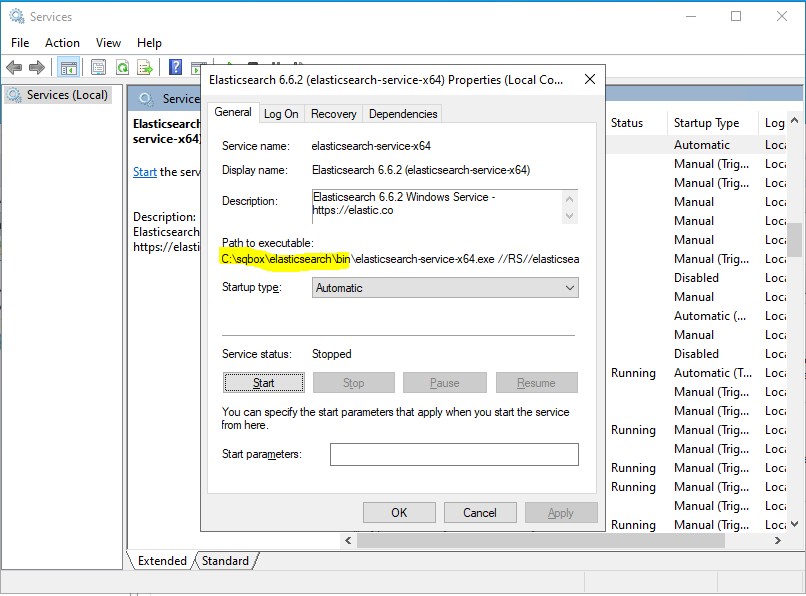
Task: Click the Start service button
Action: coord(264,383)
